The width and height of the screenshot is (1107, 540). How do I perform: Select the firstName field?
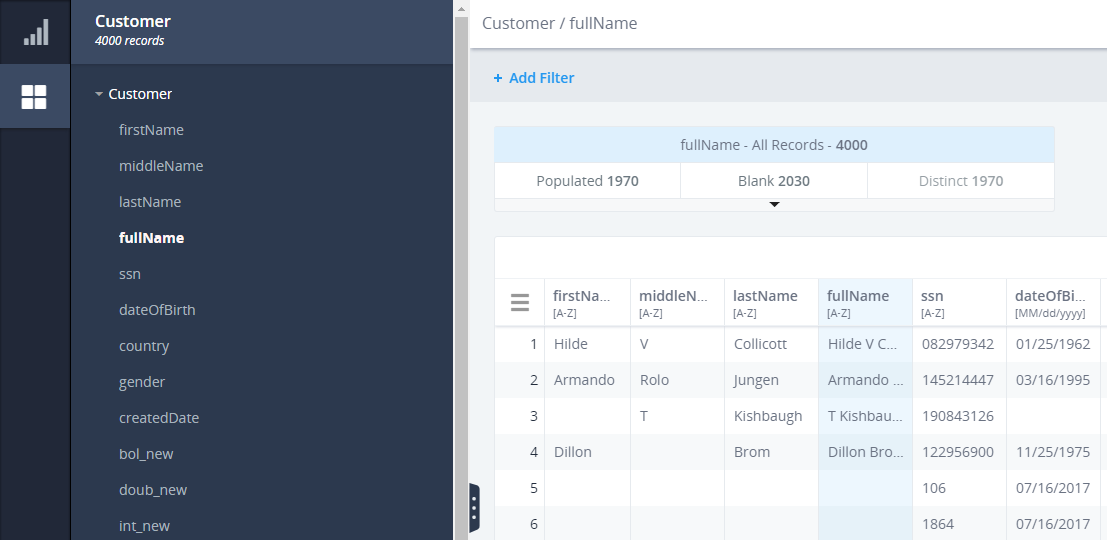point(151,130)
